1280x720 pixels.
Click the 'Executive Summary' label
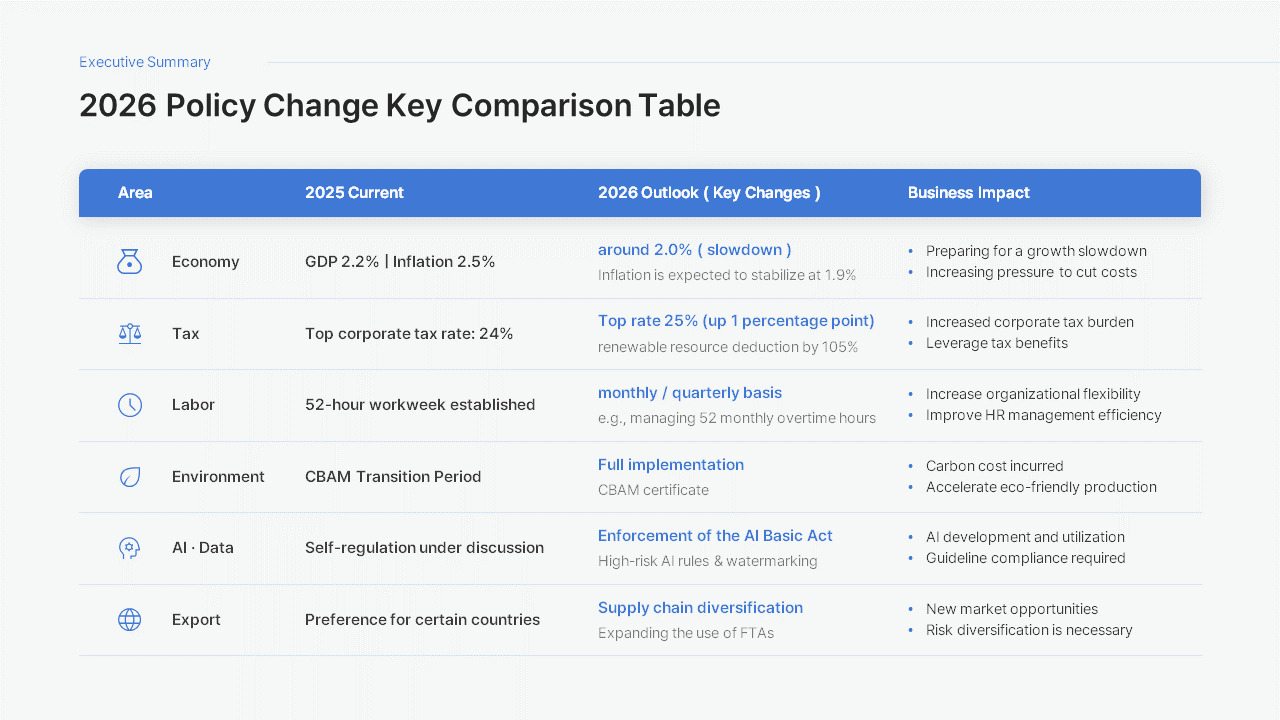(x=144, y=62)
